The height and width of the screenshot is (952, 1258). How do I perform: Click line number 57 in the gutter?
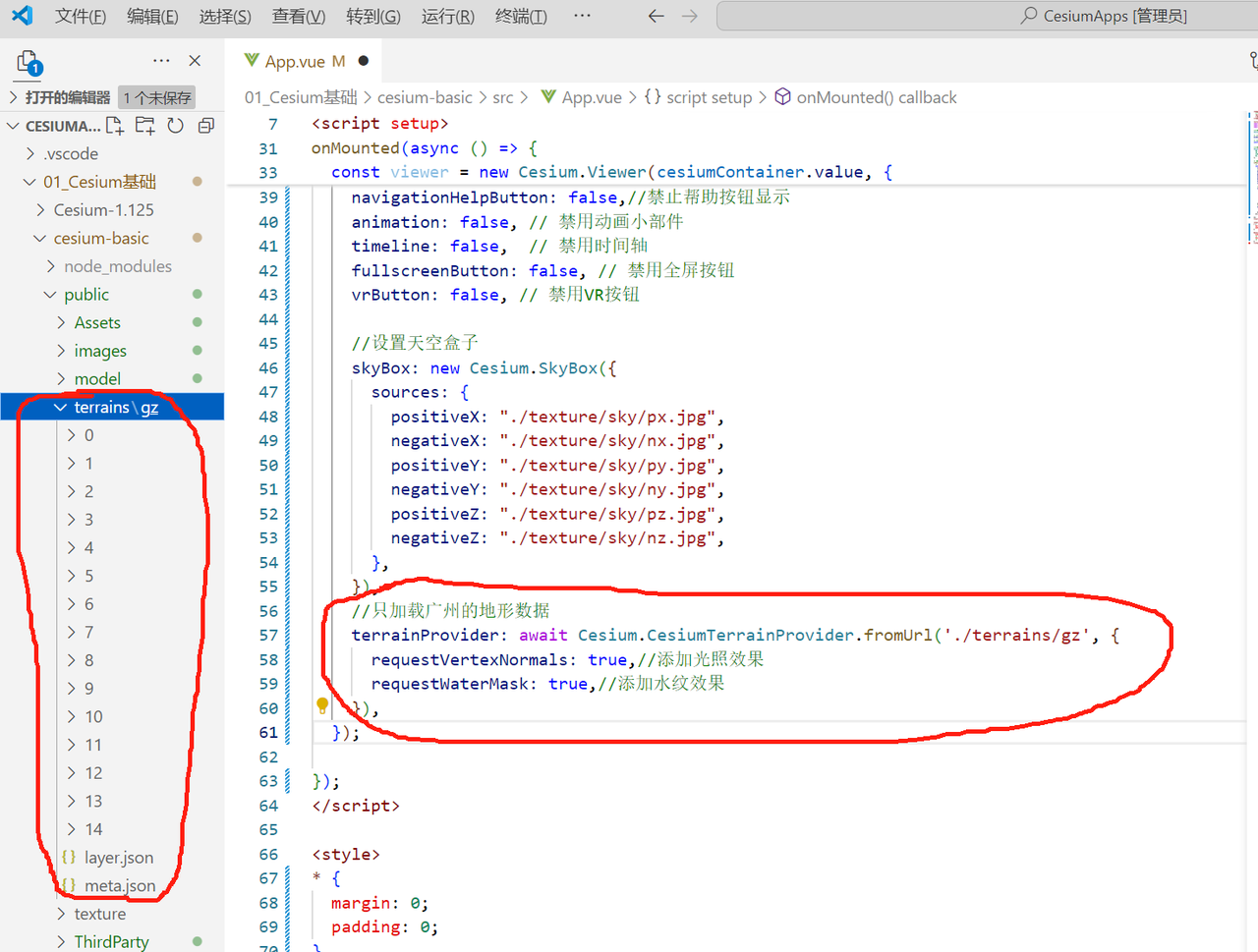pyautogui.click(x=268, y=635)
